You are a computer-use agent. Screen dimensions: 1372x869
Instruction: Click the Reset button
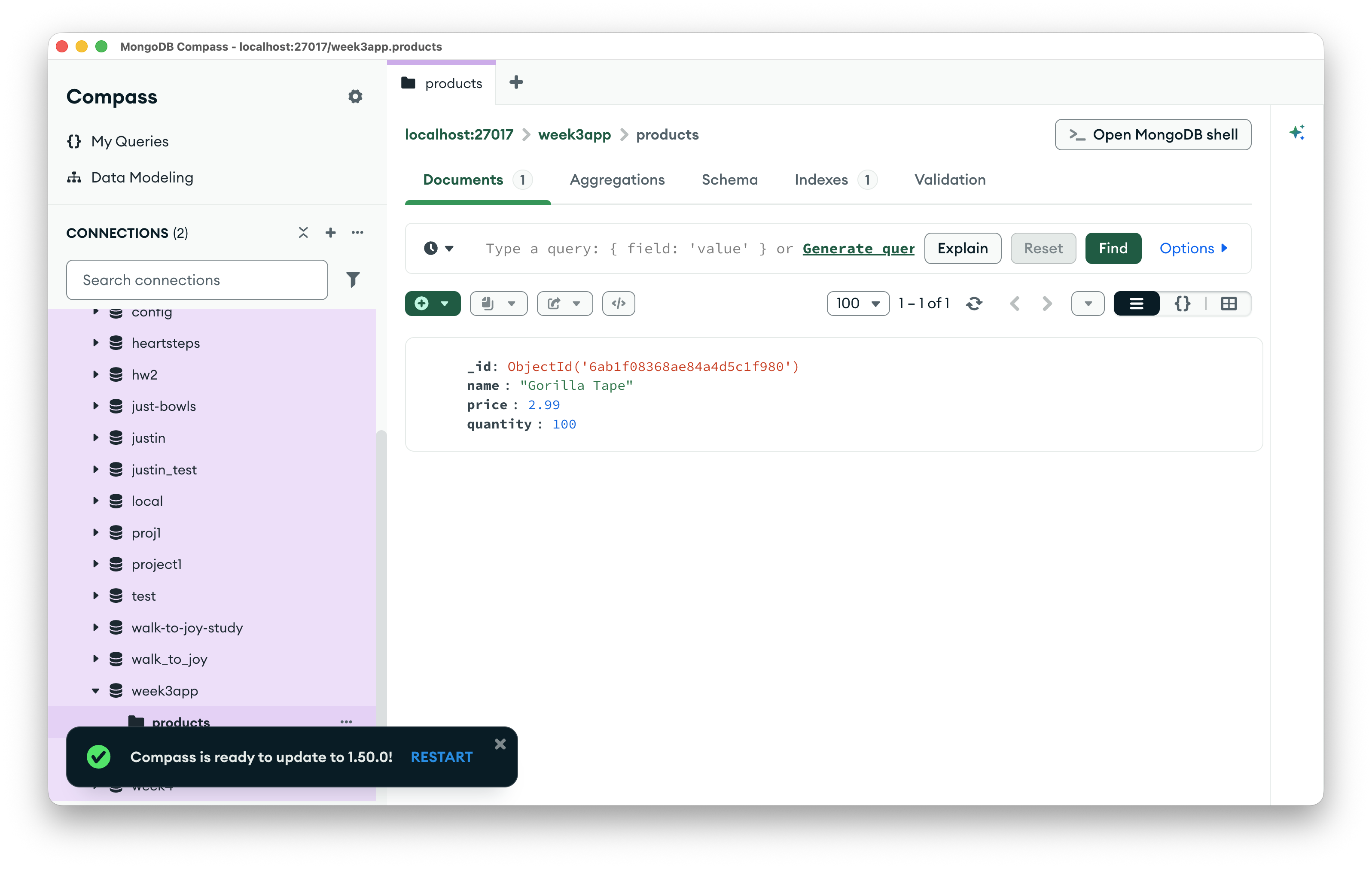click(1043, 248)
